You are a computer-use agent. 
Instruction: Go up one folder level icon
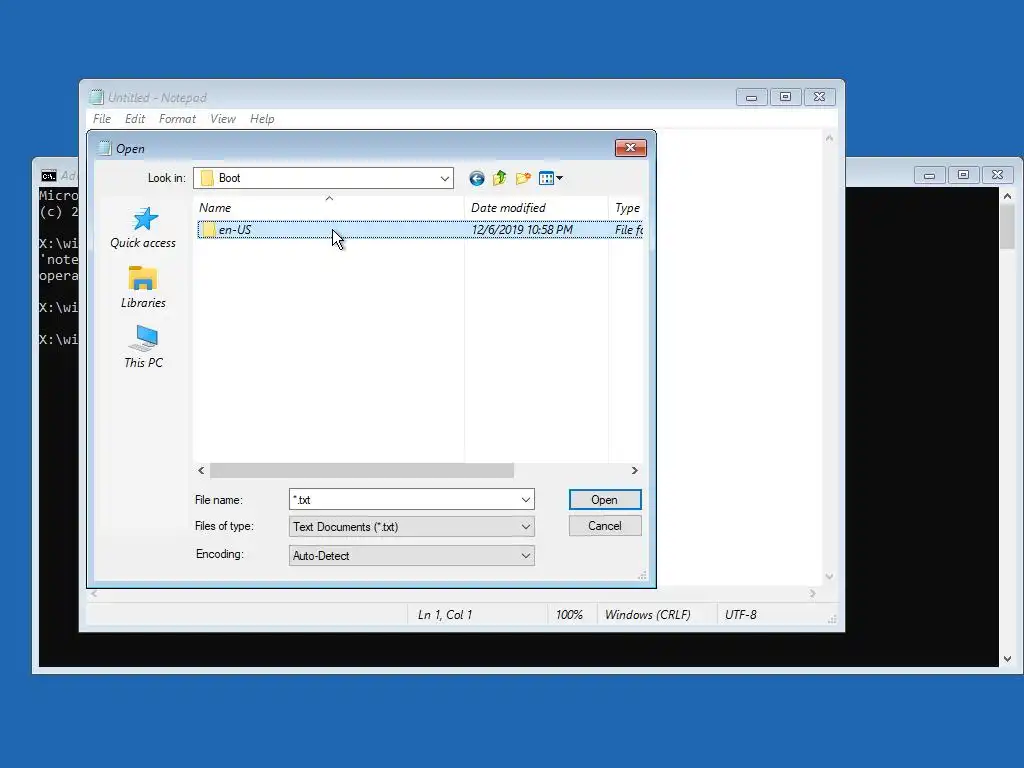[500, 178]
